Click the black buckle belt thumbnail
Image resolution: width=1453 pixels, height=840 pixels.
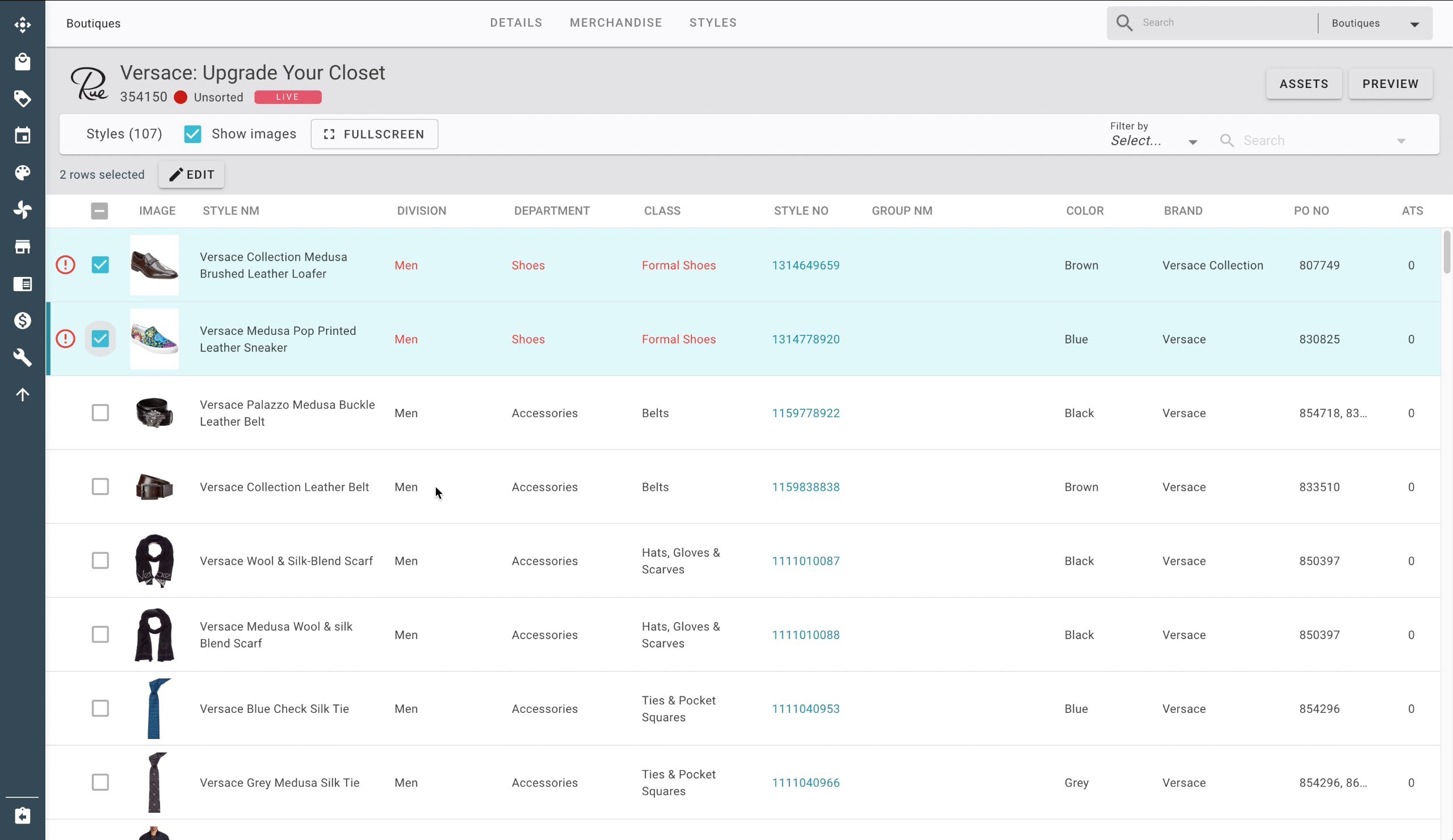point(154,413)
